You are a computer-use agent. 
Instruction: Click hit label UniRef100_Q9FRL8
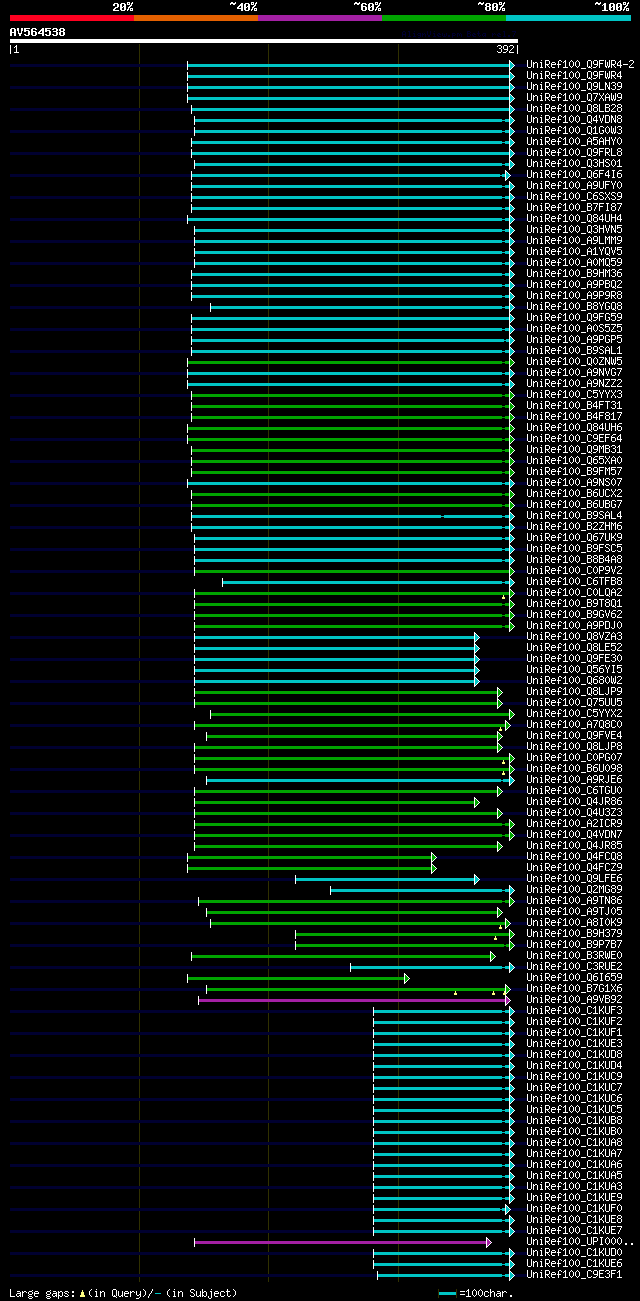(574, 152)
